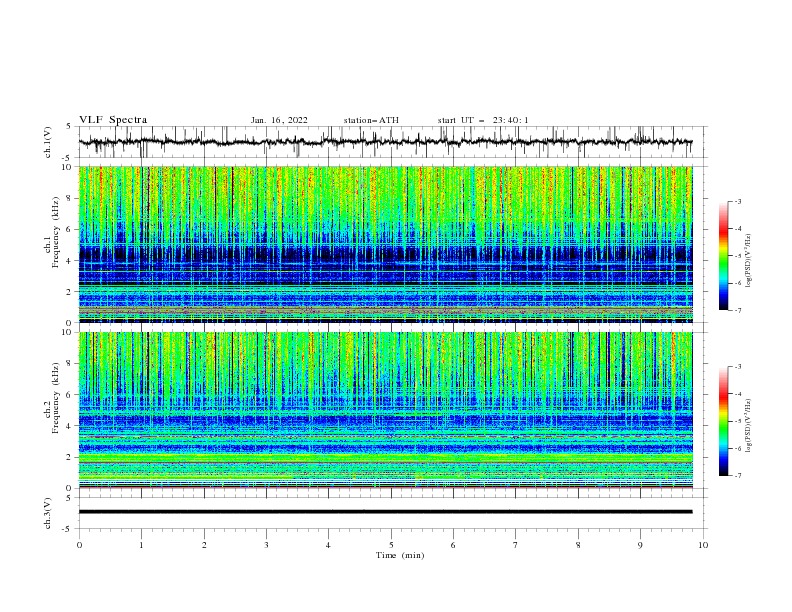Click the "-7" value on ch.2 colorbar
The image size is (792, 612).
[x=737, y=475]
